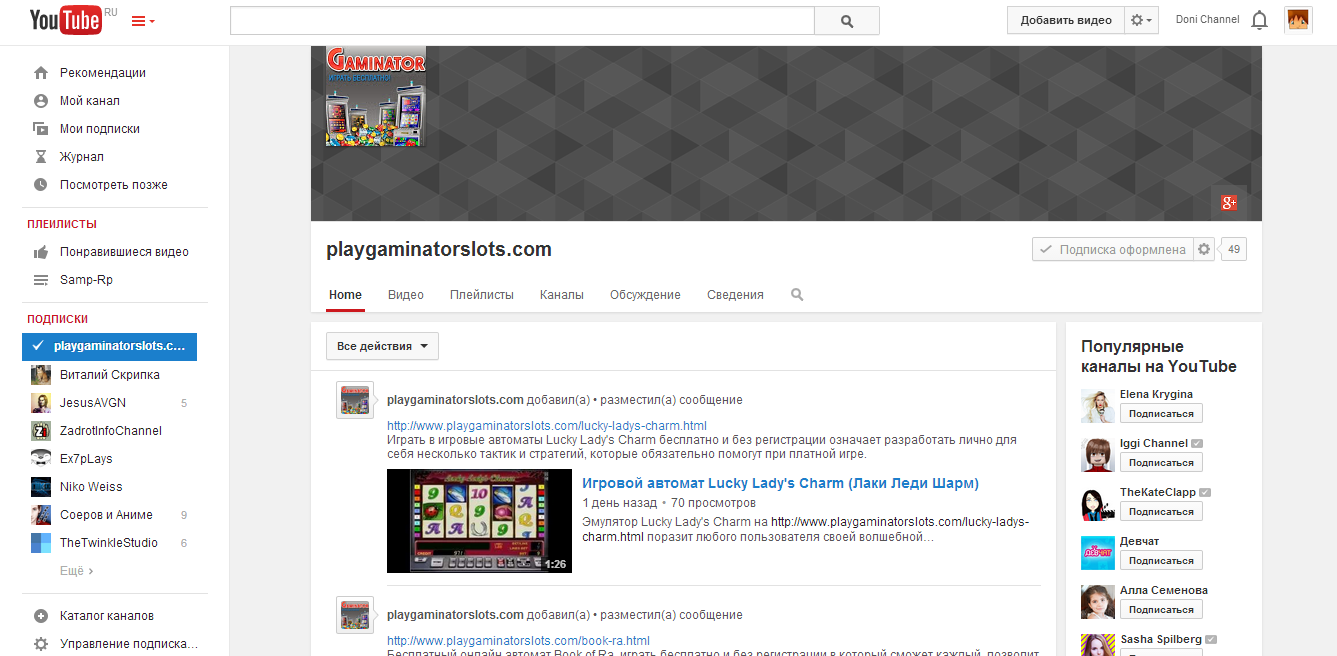Switch to the Сведения tab
Viewport: 1337px width, 656px height.
[x=735, y=295]
